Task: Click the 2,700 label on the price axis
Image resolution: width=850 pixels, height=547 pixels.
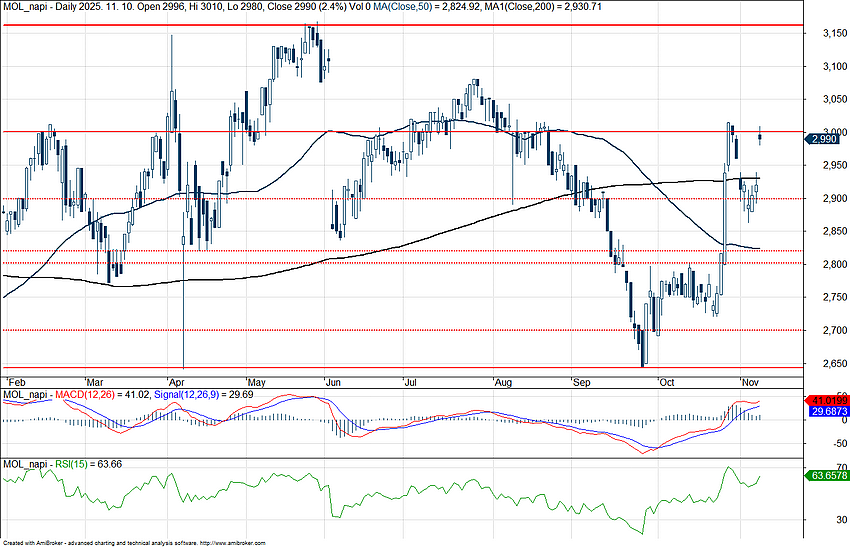Action: [824, 330]
